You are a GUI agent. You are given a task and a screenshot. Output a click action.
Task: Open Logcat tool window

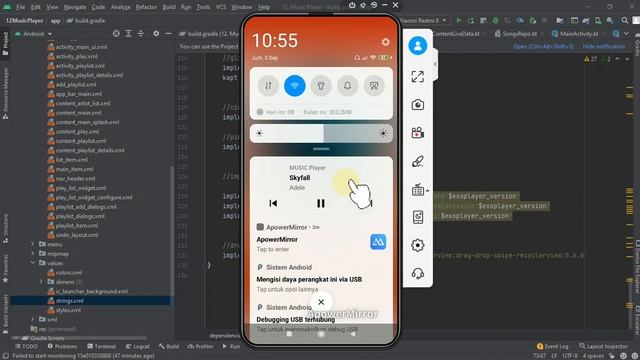click(138, 346)
